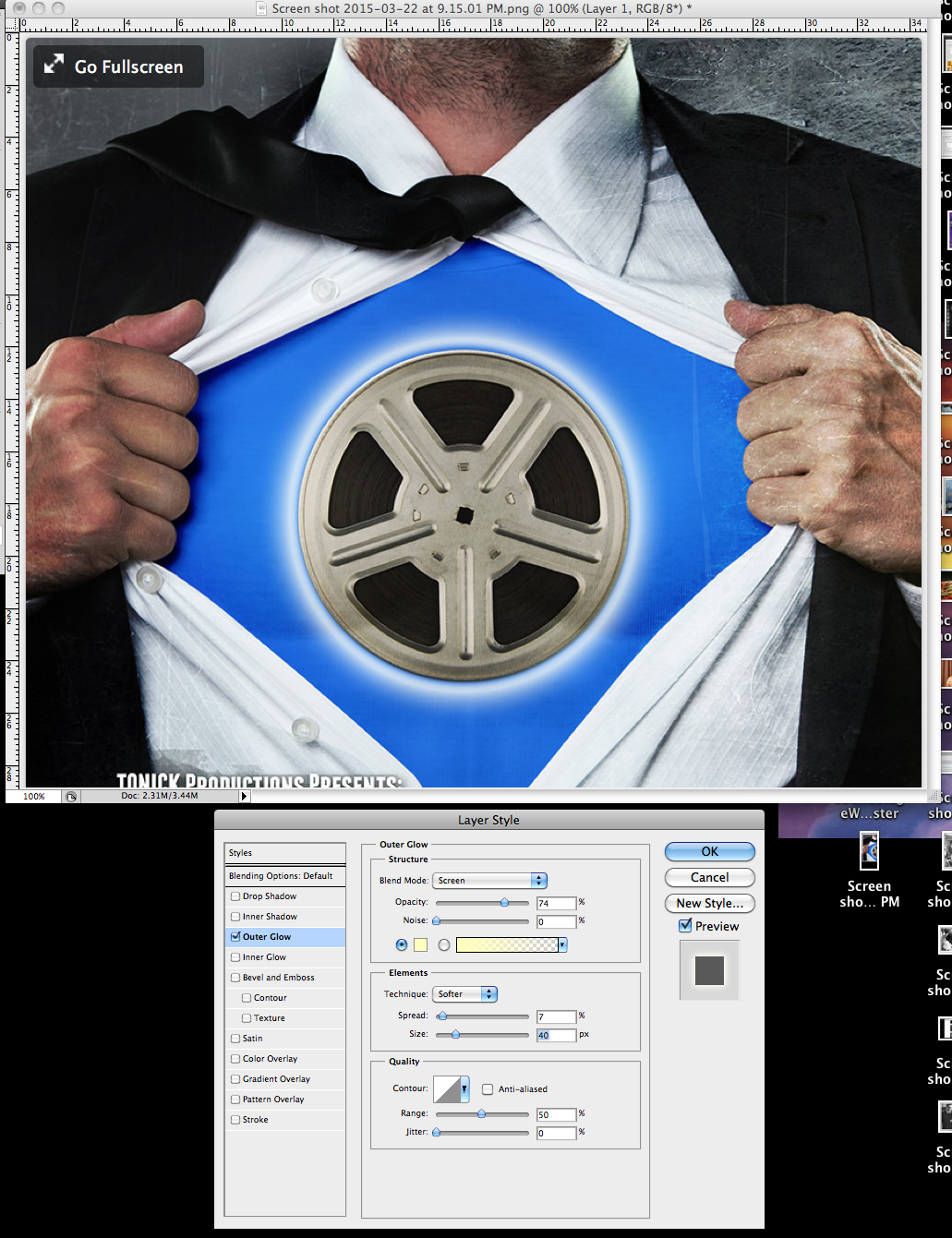Click the layer style preview thumbnail

coord(709,970)
